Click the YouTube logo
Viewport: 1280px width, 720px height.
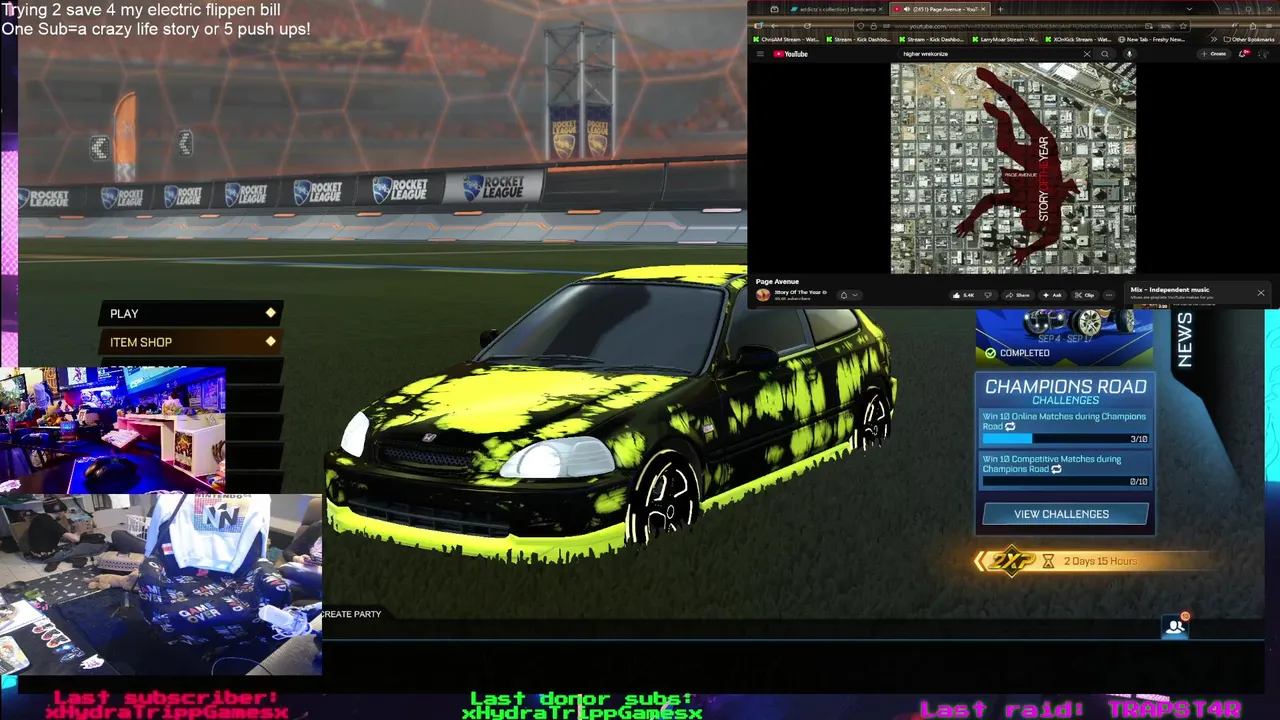(790, 54)
